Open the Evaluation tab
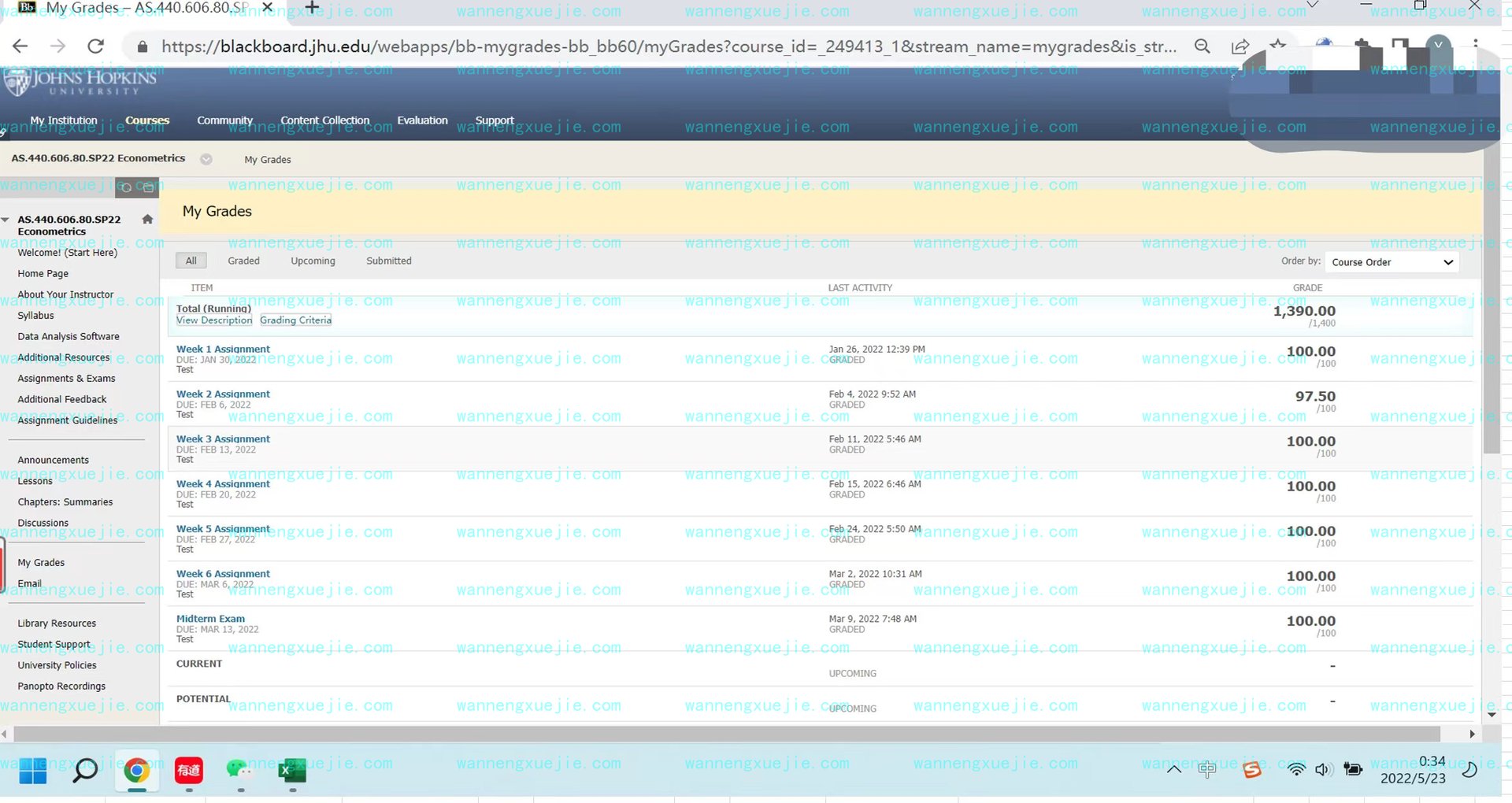1512x803 pixels. (x=422, y=120)
